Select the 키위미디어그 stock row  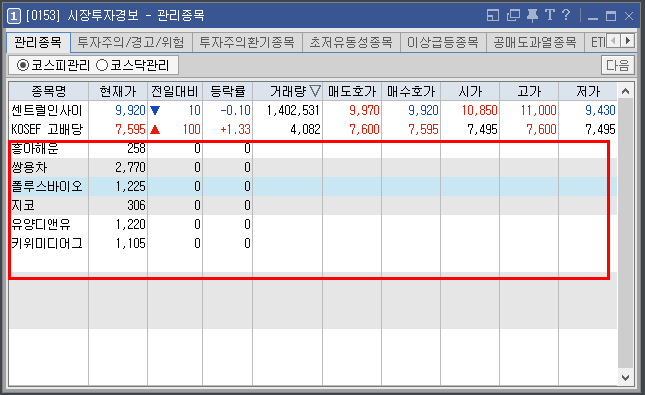(x=313, y=243)
